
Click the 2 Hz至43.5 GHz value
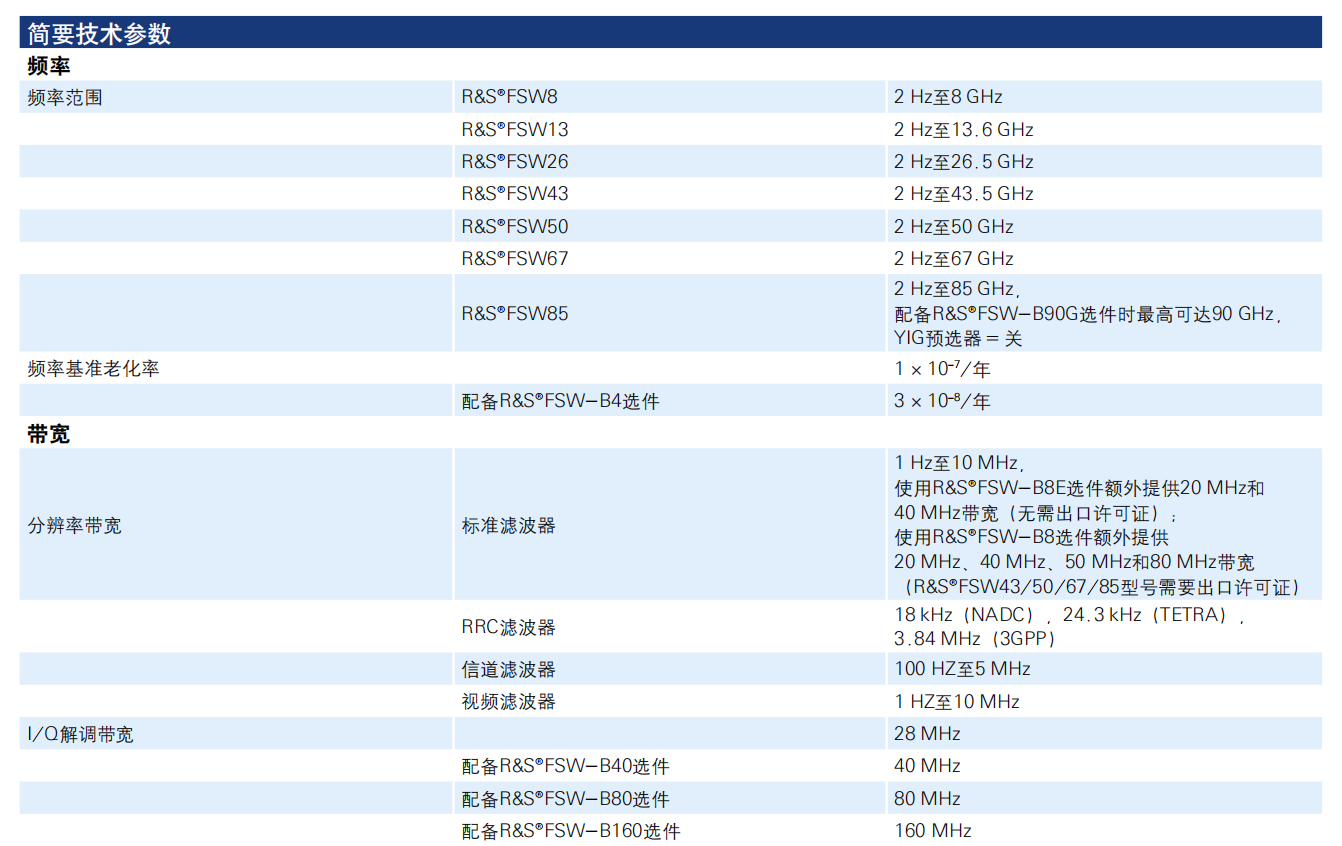pyautogui.click(x=963, y=194)
